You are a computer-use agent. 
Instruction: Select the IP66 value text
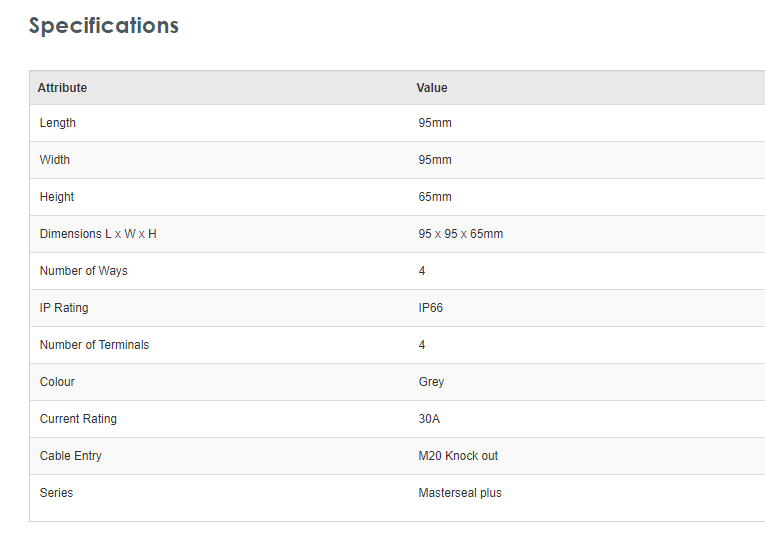[431, 308]
